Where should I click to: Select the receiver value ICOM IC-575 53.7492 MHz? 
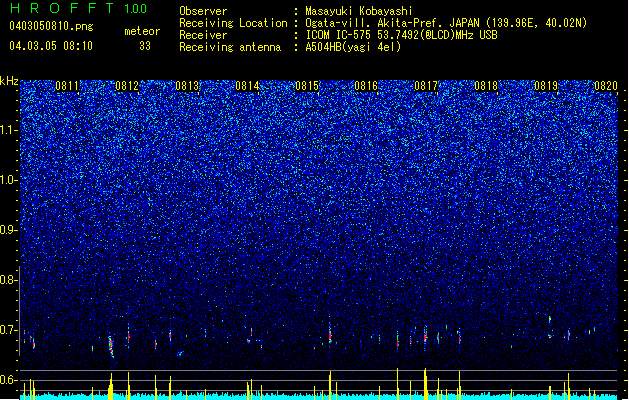pos(401,35)
